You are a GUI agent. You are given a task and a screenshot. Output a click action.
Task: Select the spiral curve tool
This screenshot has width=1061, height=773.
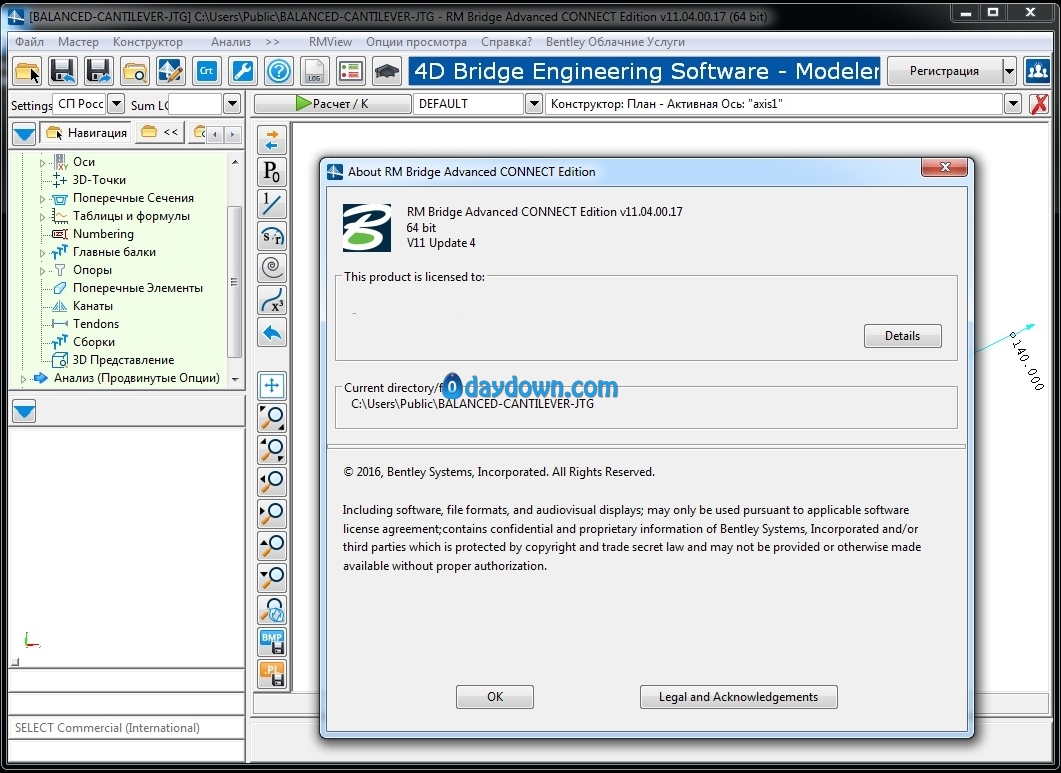(x=272, y=268)
